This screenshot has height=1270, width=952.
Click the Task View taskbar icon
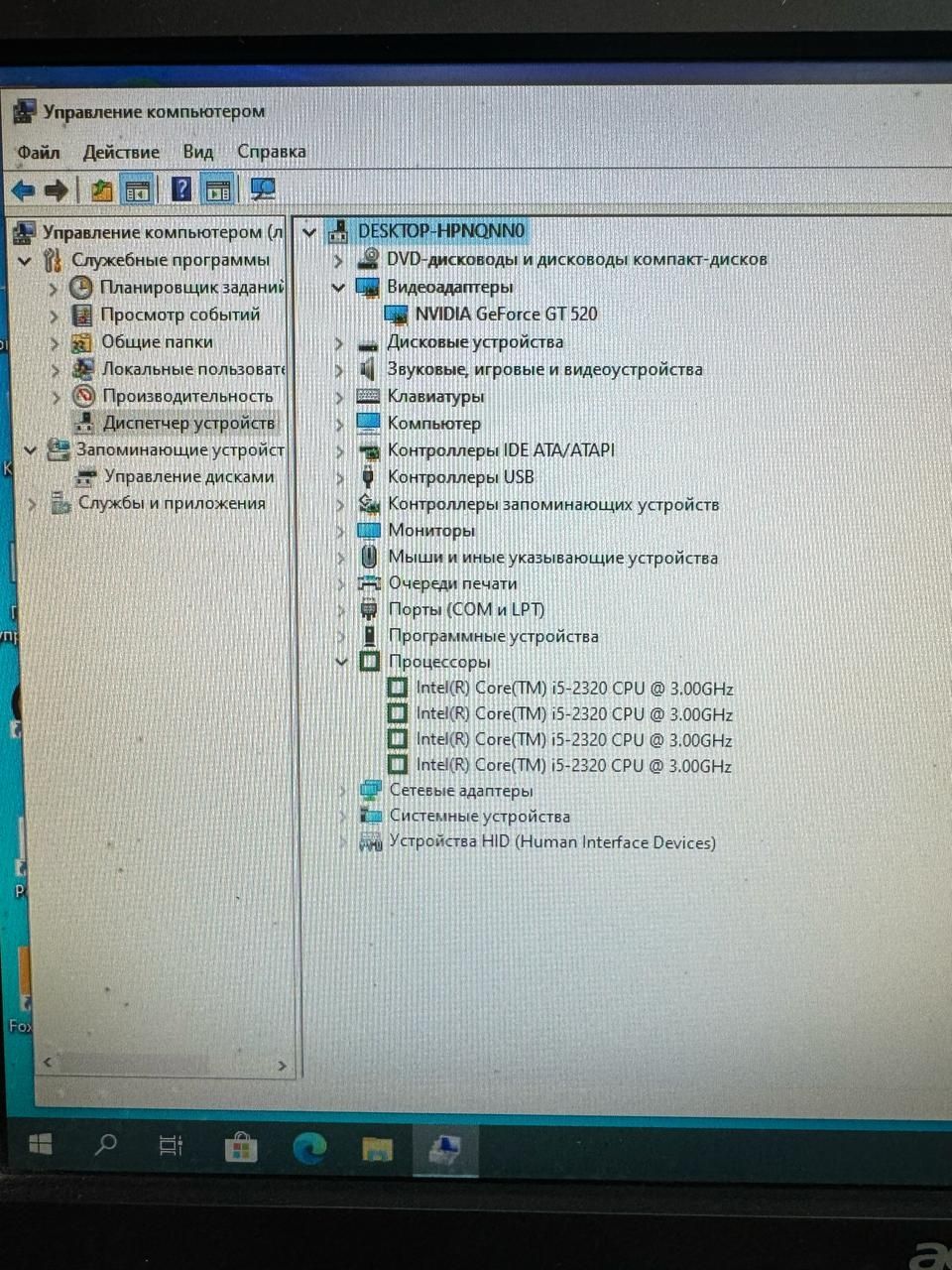171,1146
